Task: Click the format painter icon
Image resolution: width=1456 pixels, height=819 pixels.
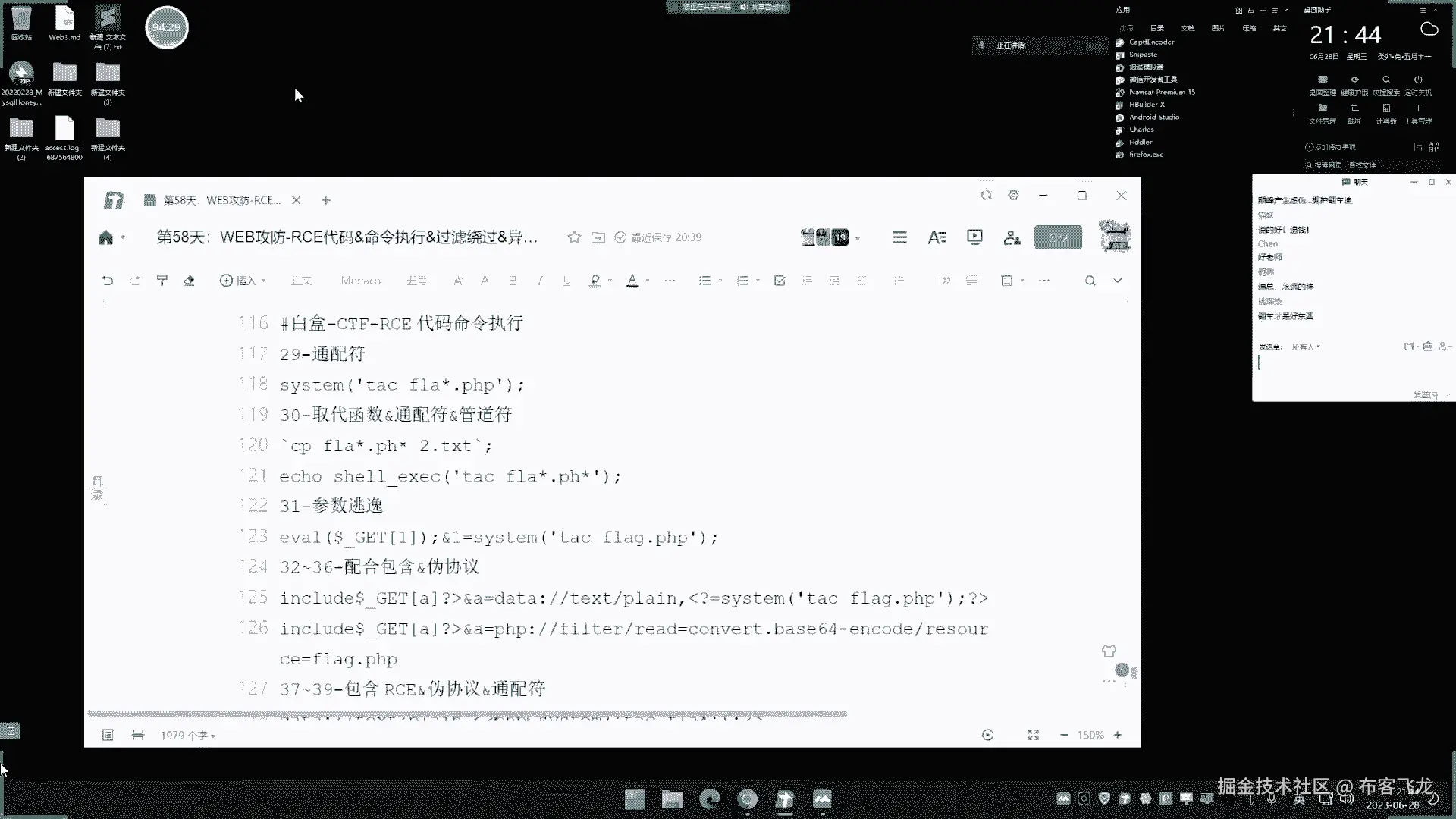Action: 162,281
